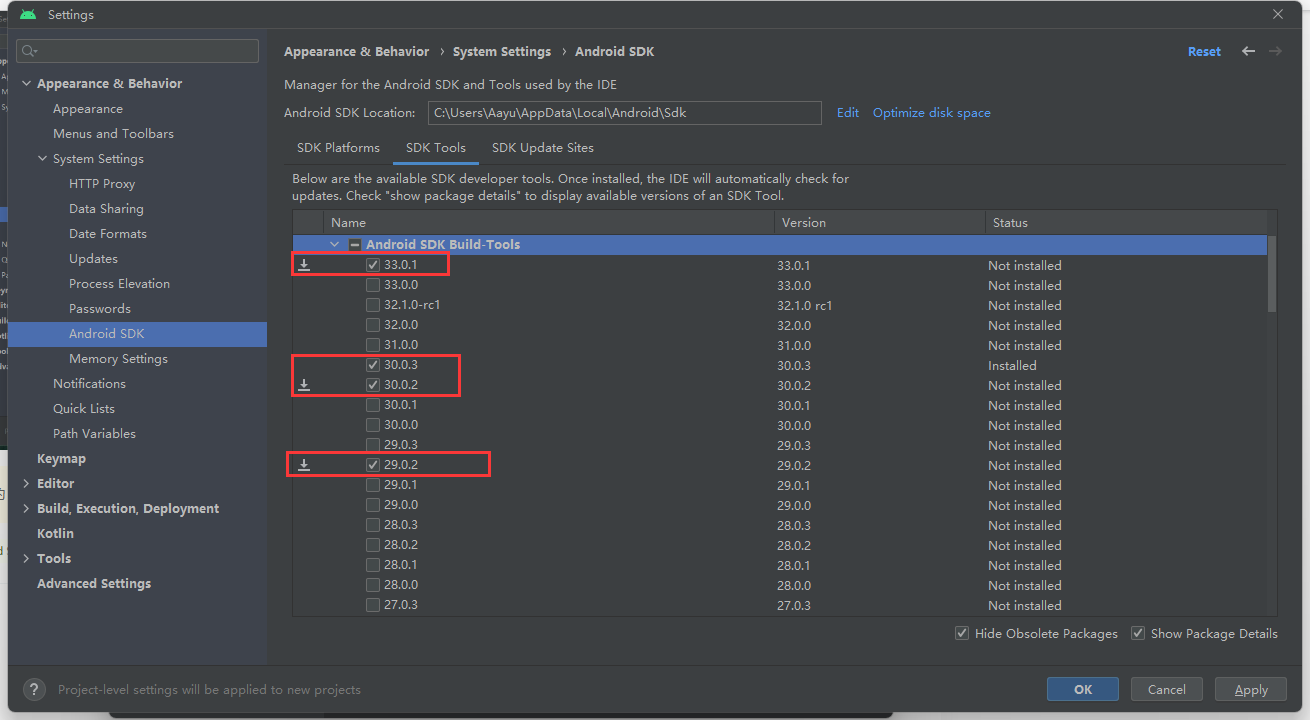
Task: Click the forward navigation arrow icon
Action: pos(1275,51)
